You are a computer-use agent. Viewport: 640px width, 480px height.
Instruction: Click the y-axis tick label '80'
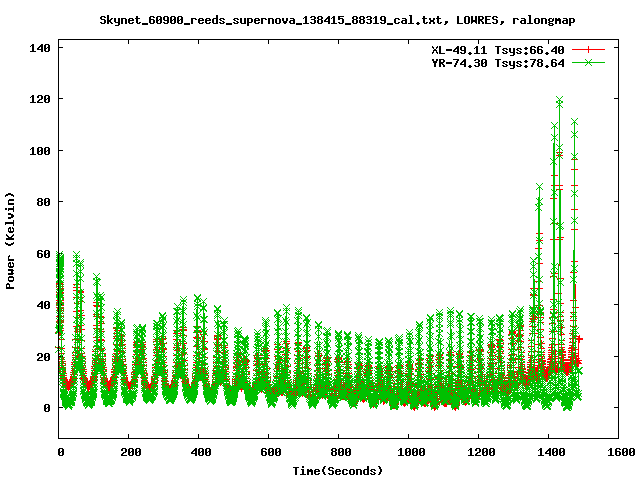(x=44, y=202)
